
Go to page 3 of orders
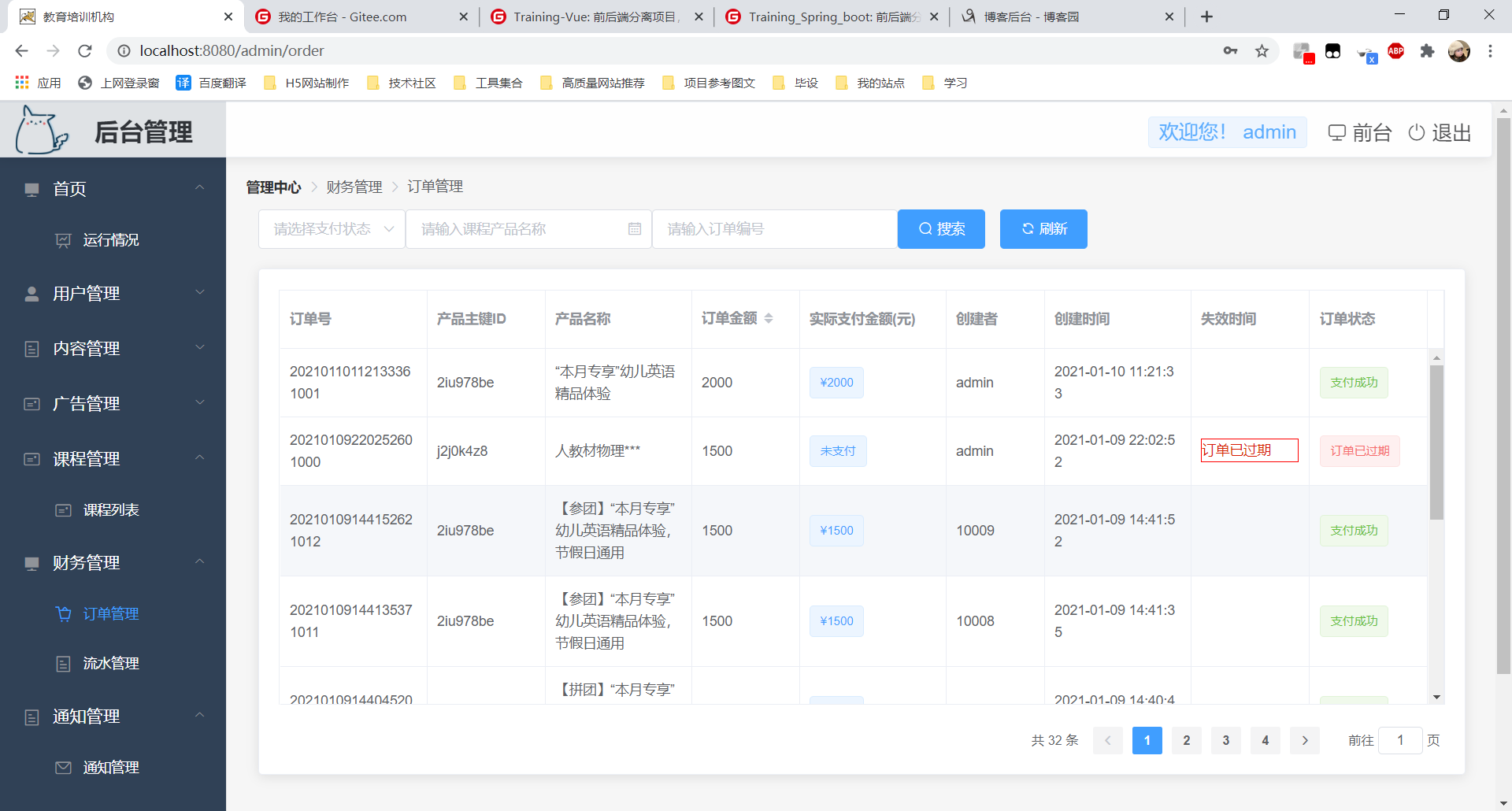pos(1226,740)
